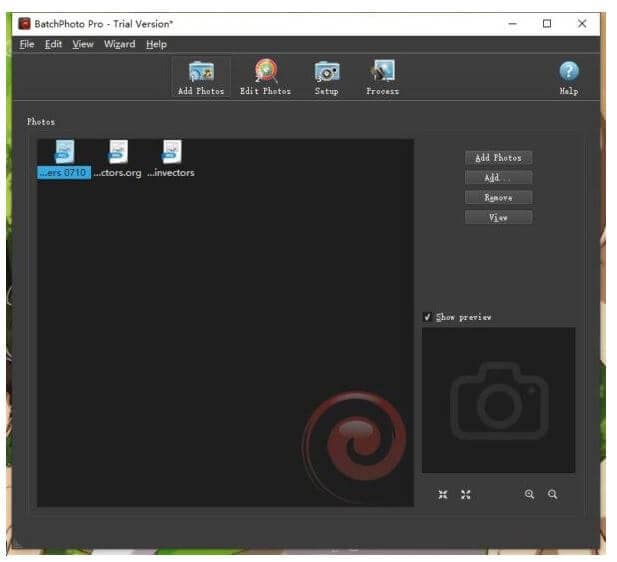Viewport: 617px width, 562px height.
Task: Open the Edit menu
Action: [x=54, y=44]
